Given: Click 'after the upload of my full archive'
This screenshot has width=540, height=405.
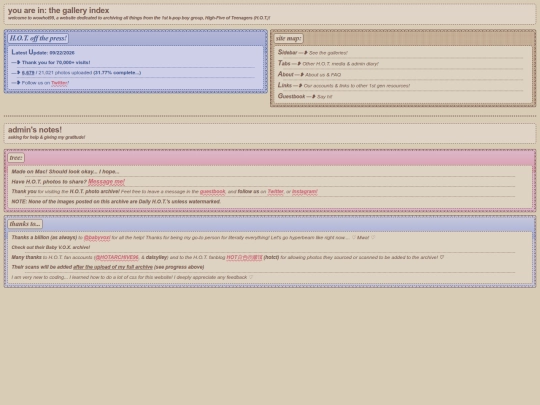Looking at the screenshot, I should click(x=113, y=267).
